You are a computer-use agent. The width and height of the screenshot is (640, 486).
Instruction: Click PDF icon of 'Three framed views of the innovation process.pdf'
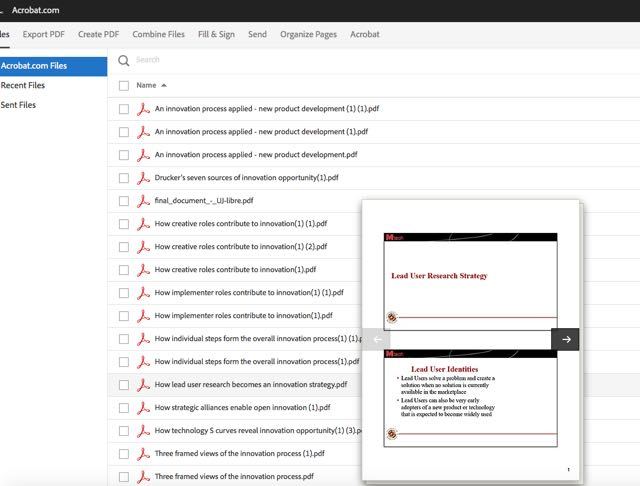click(143, 477)
